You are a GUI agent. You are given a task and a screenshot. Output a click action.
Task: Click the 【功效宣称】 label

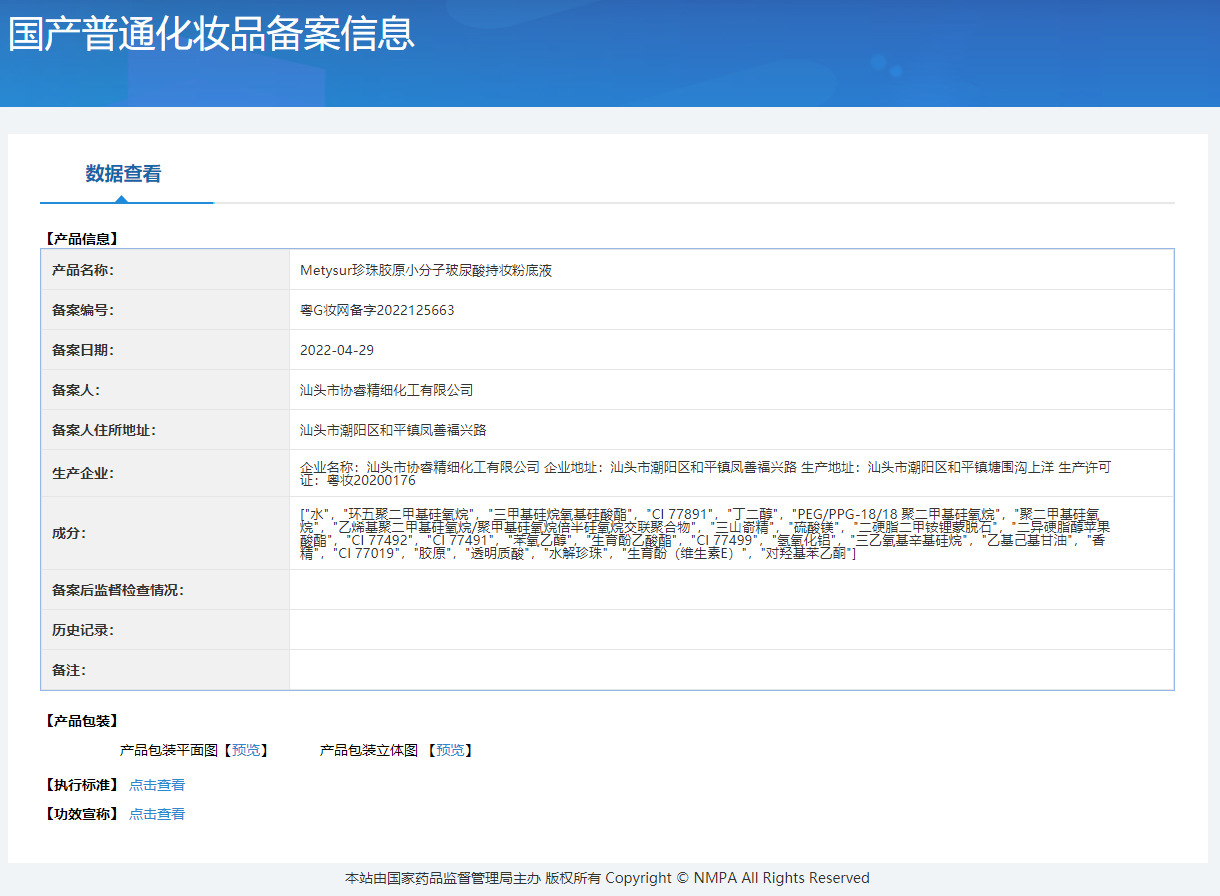click(81, 814)
